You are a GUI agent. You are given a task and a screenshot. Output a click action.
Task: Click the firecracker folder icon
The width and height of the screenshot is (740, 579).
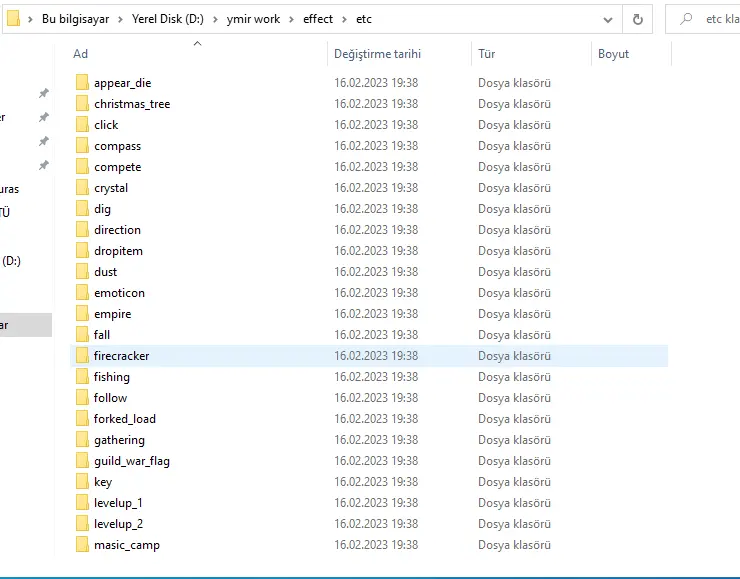point(82,356)
